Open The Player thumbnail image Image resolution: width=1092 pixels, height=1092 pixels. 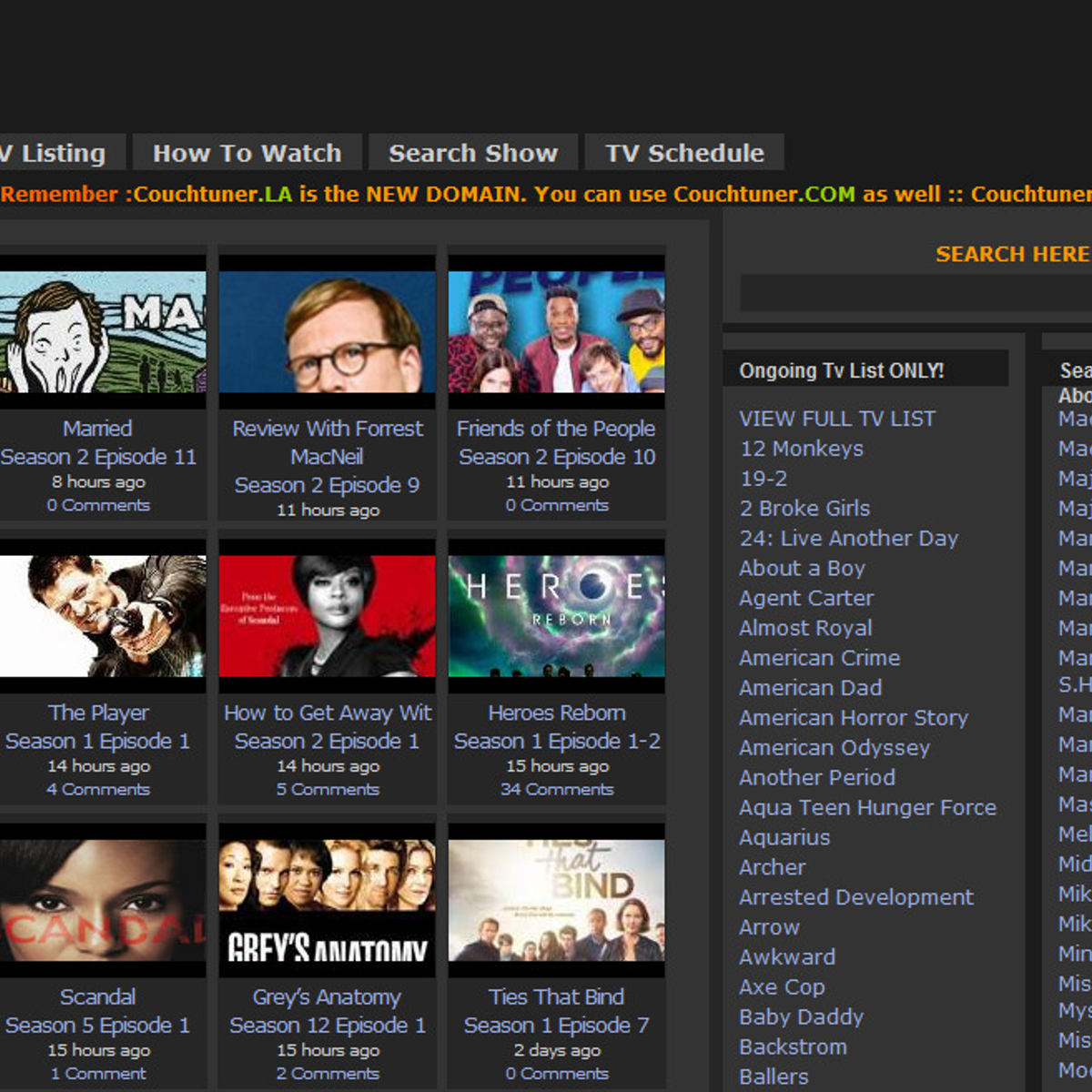click(x=103, y=616)
